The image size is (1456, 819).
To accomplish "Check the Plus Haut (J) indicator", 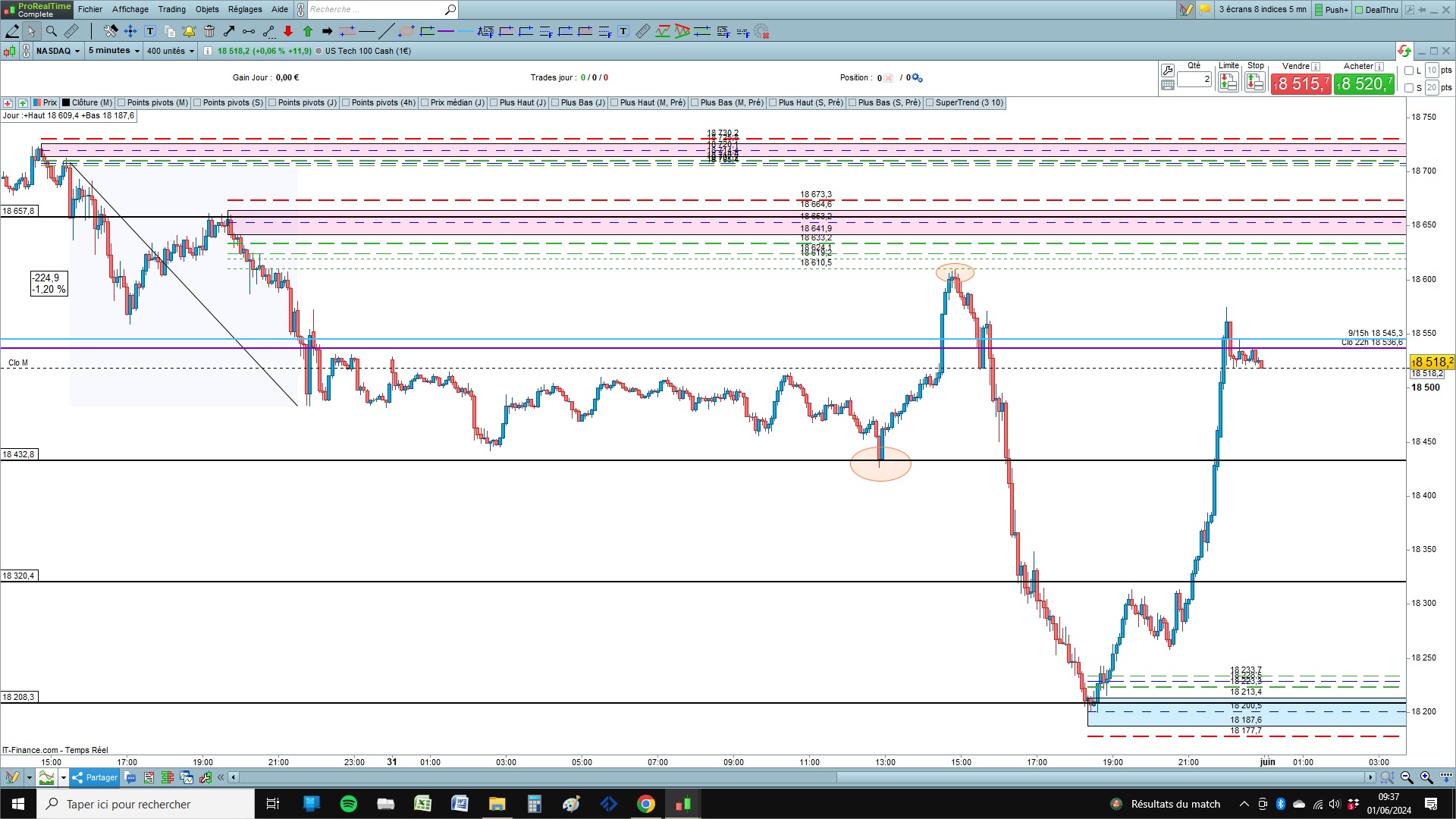I will [x=494, y=103].
